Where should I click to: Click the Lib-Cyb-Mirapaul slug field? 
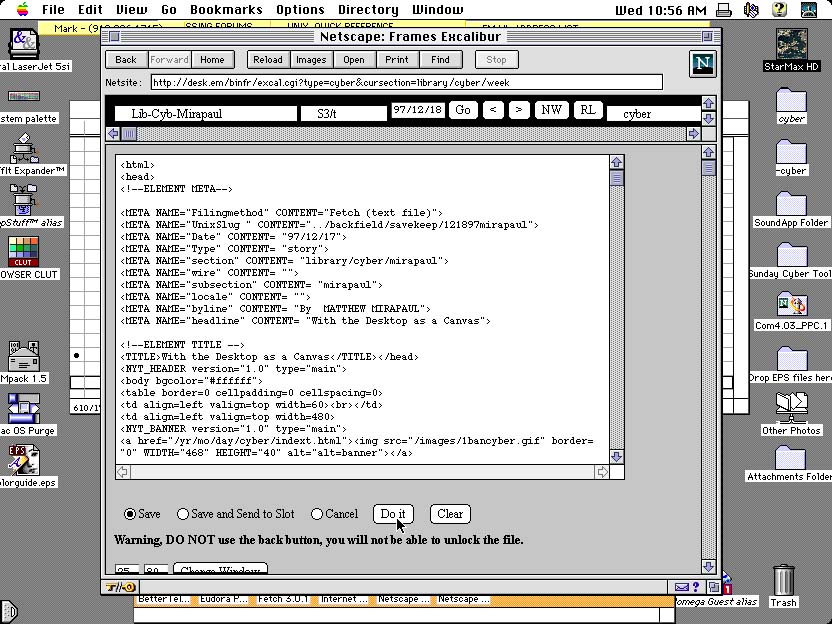pos(205,113)
